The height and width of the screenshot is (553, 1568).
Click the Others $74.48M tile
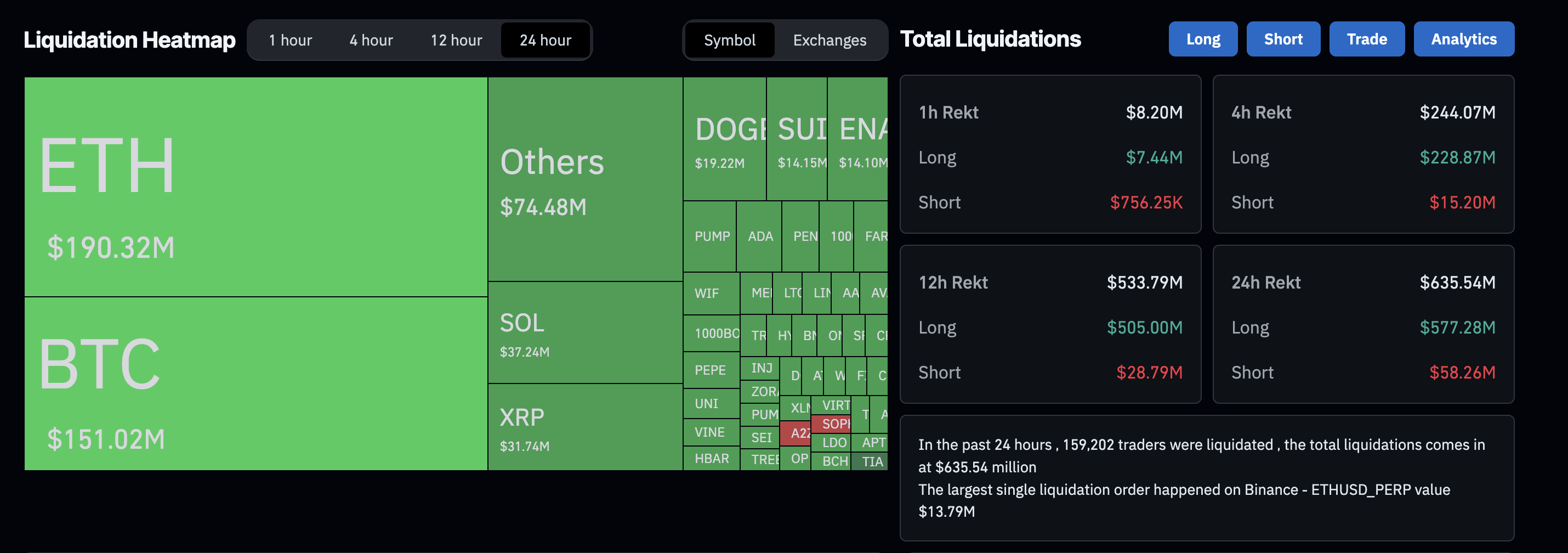point(584,179)
